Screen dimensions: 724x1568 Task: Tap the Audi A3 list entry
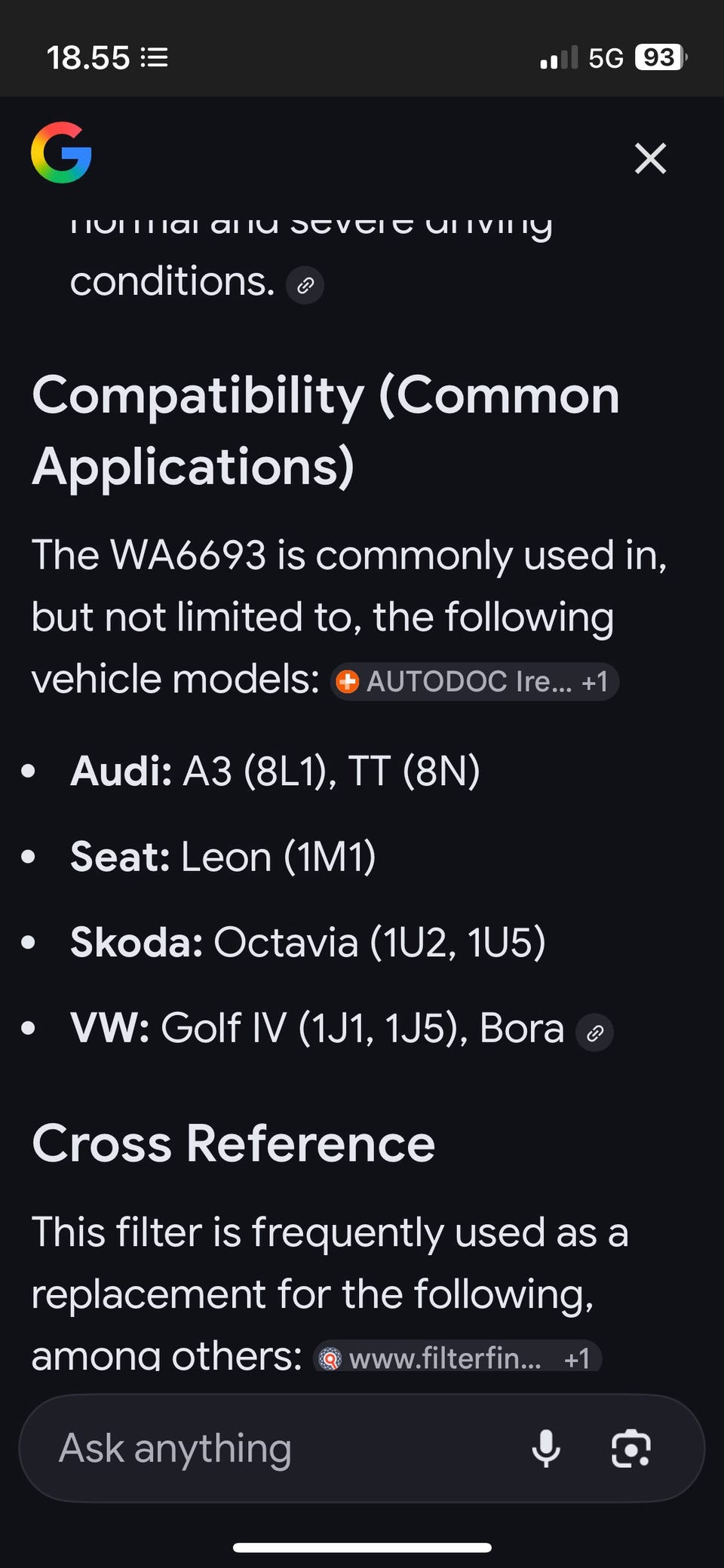pyautogui.click(x=275, y=772)
